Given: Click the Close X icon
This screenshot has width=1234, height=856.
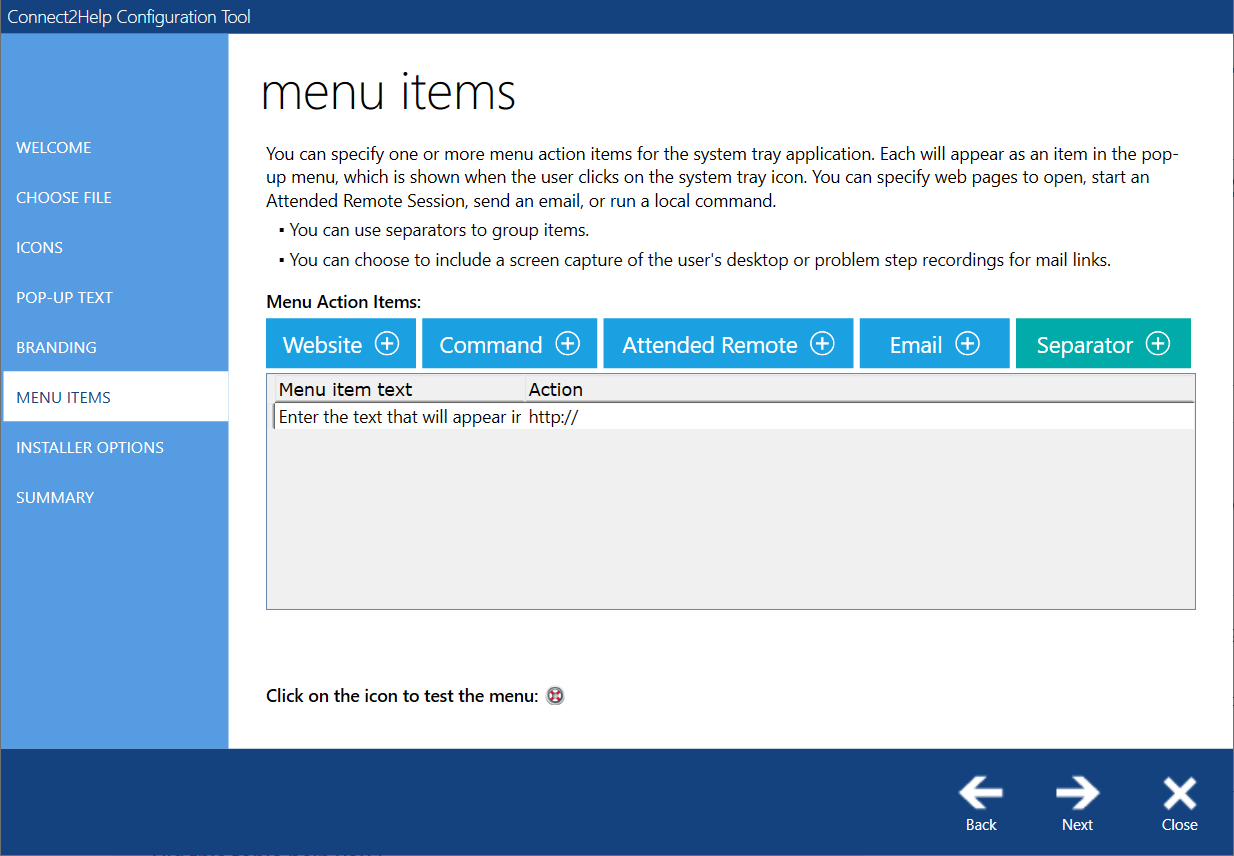Looking at the screenshot, I should (x=1179, y=794).
